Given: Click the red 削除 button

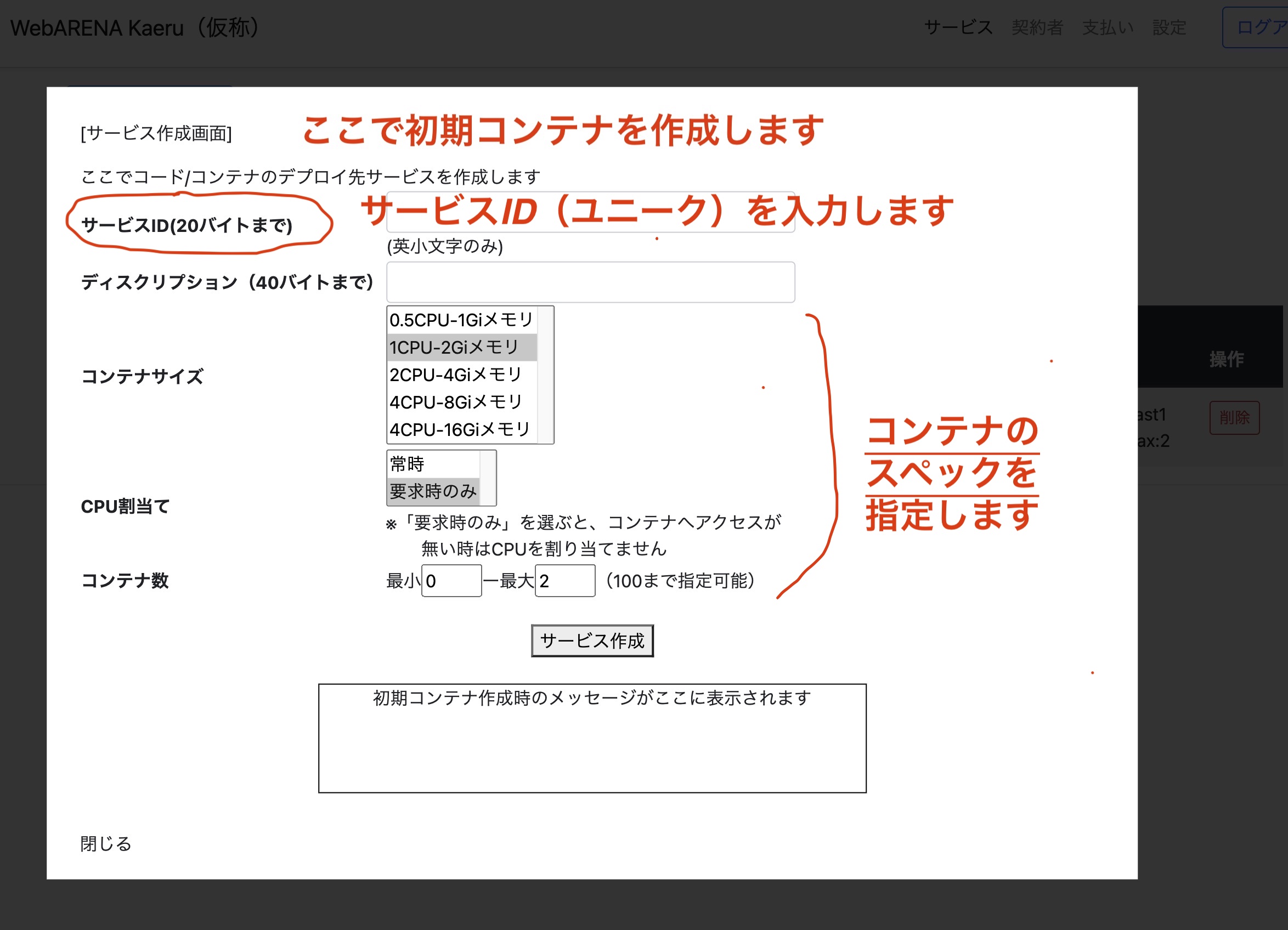Looking at the screenshot, I should click(1234, 418).
